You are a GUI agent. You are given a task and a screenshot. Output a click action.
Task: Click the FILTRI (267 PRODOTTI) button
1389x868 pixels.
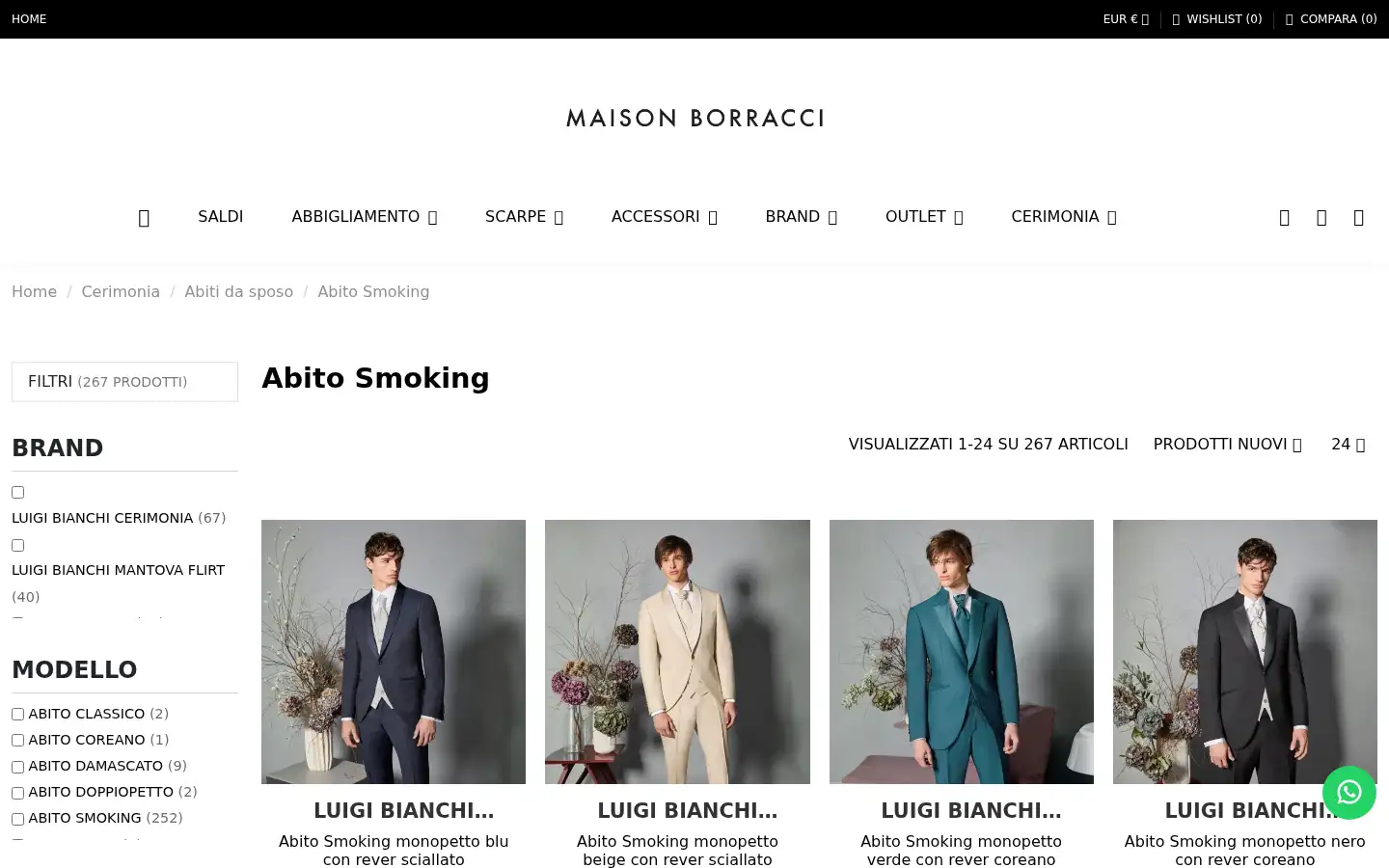pyautogui.click(x=124, y=382)
